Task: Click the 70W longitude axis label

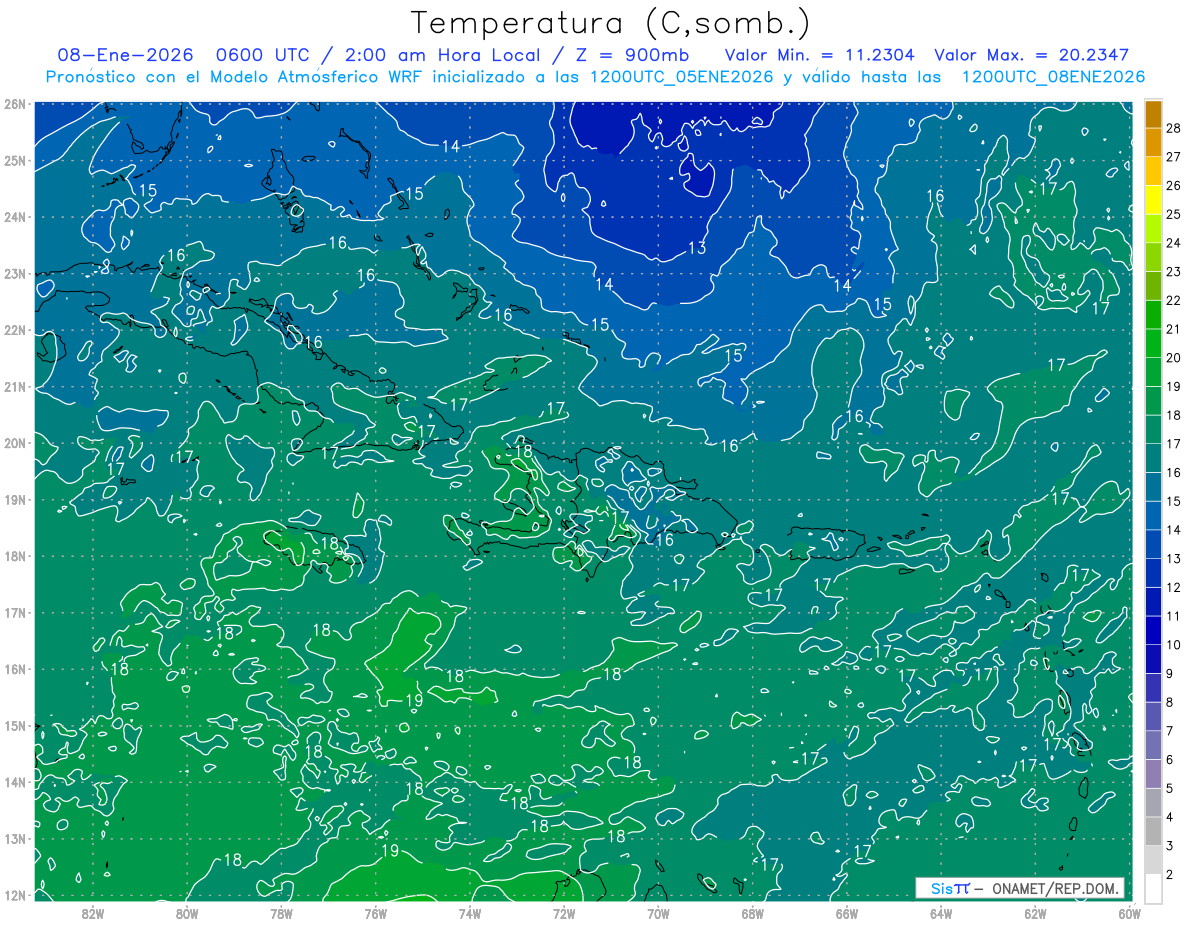Action: click(658, 913)
